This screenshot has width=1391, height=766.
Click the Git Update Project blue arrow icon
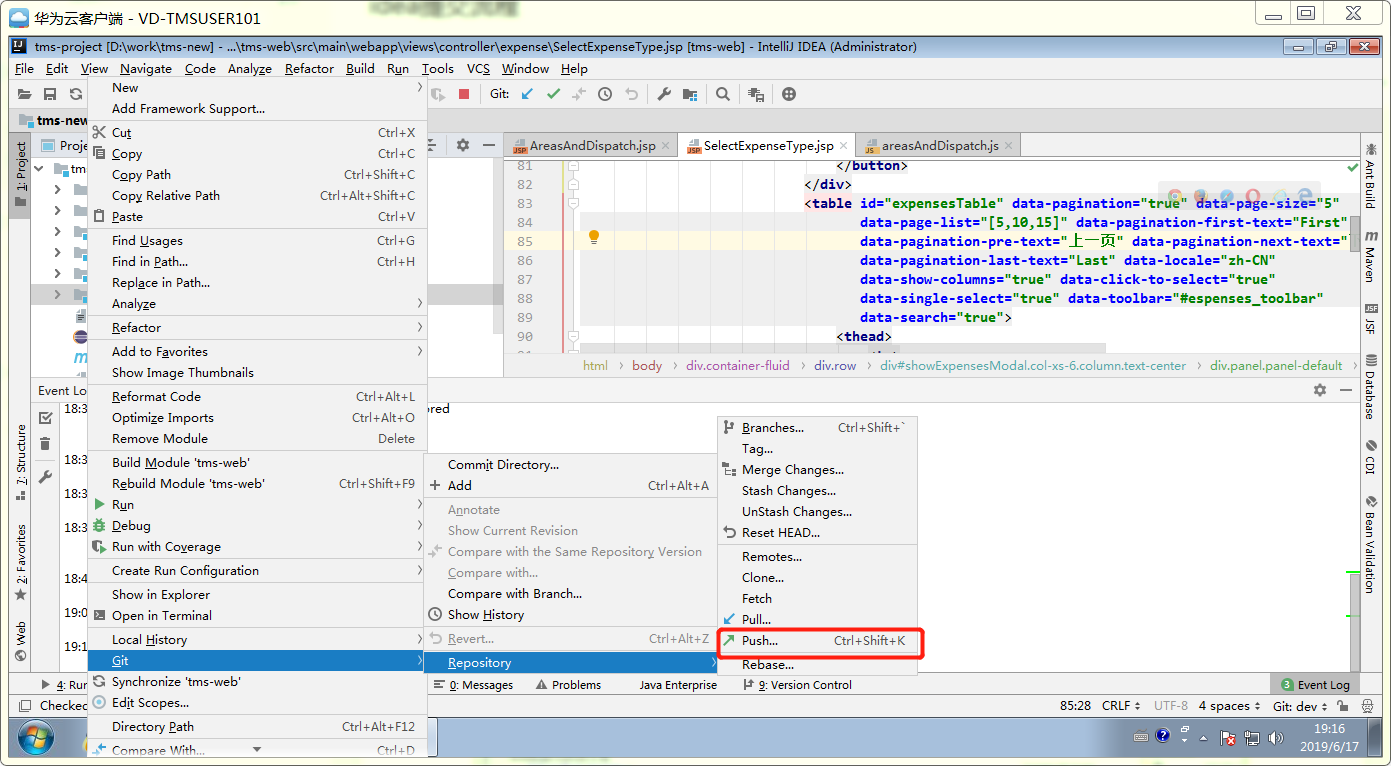click(x=527, y=94)
